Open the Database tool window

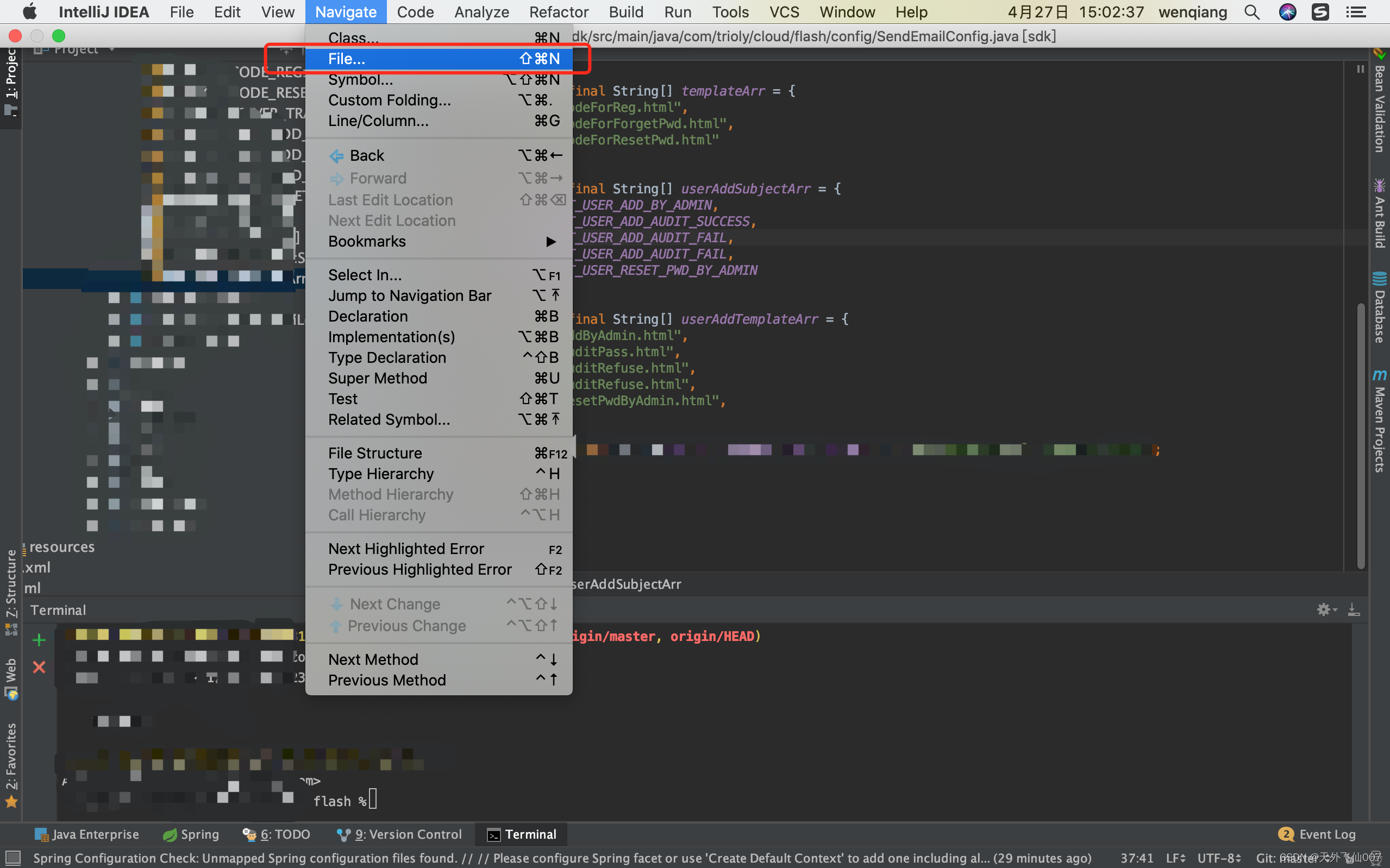pyautogui.click(x=1379, y=309)
